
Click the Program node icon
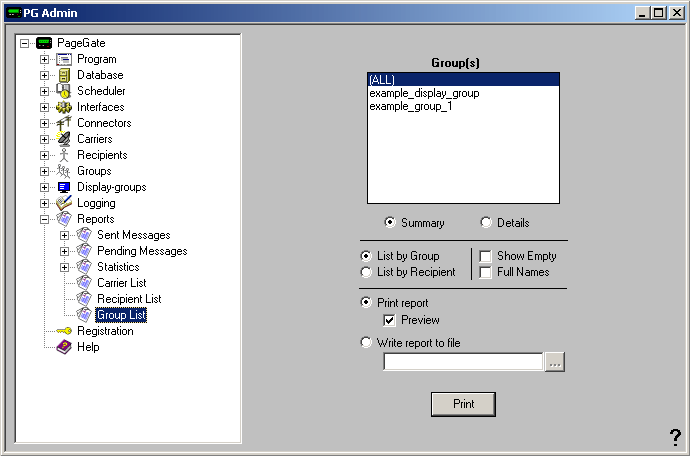pos(64,59)
